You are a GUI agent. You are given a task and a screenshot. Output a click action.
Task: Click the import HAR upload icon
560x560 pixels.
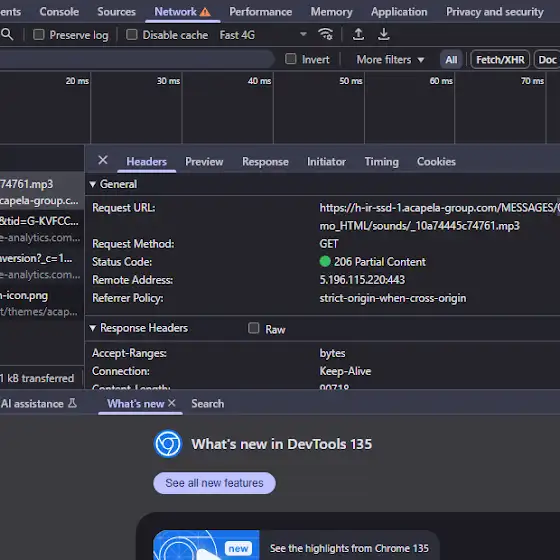pyautogui.click(x=358, y=35)
